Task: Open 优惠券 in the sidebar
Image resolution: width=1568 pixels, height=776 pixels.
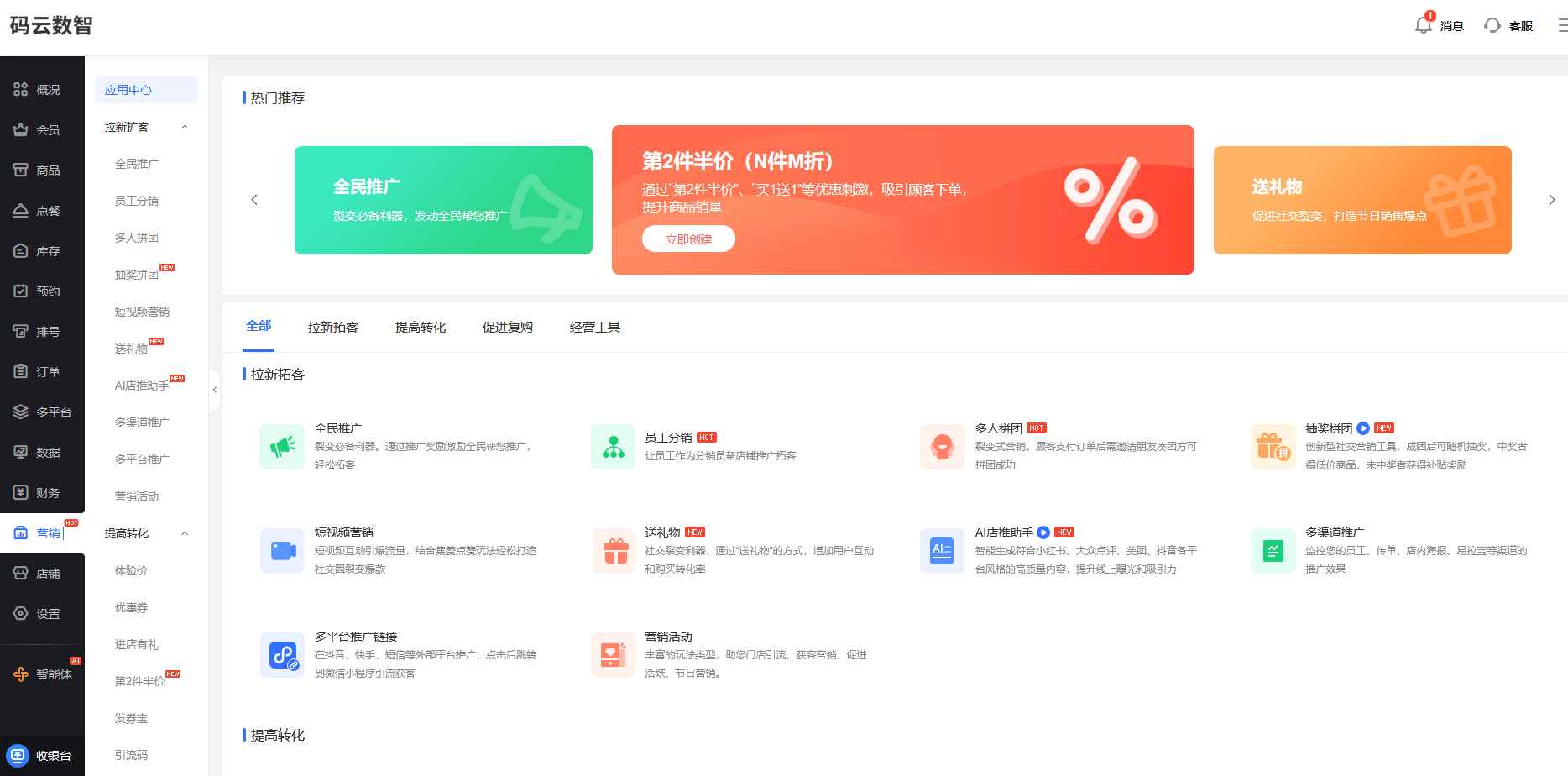Action: pyautogui.click(x=131, y=607)
